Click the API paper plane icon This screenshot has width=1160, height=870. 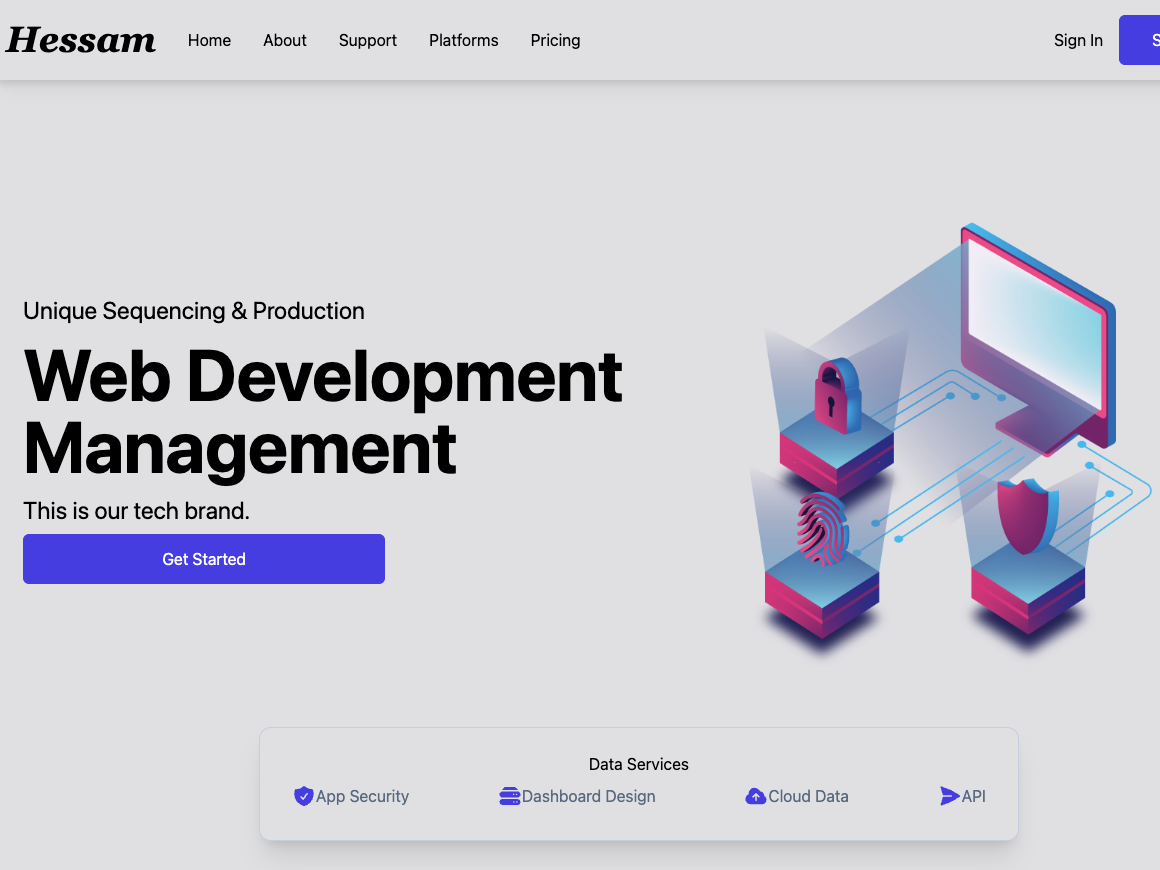coord(949,796)
